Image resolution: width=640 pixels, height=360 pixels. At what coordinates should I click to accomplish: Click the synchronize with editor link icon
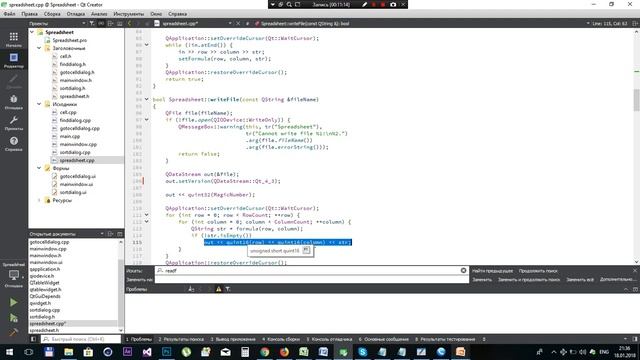tap(101, 24)
